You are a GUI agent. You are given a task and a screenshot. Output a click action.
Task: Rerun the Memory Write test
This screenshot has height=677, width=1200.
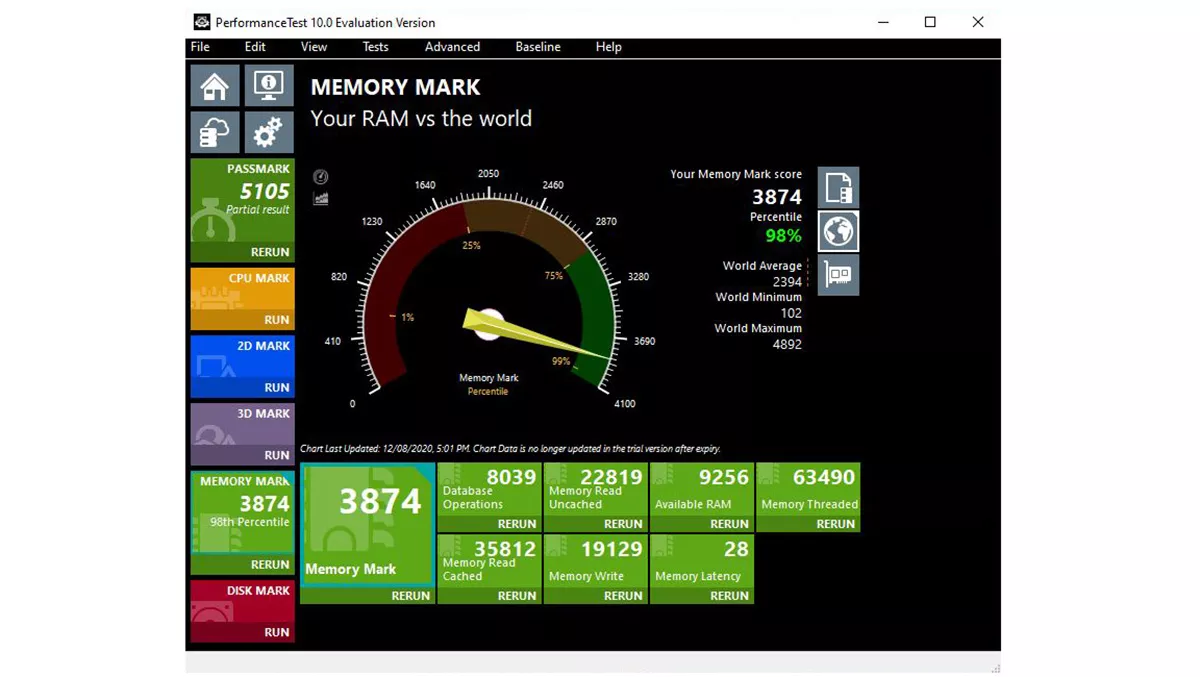click(623, 596)
